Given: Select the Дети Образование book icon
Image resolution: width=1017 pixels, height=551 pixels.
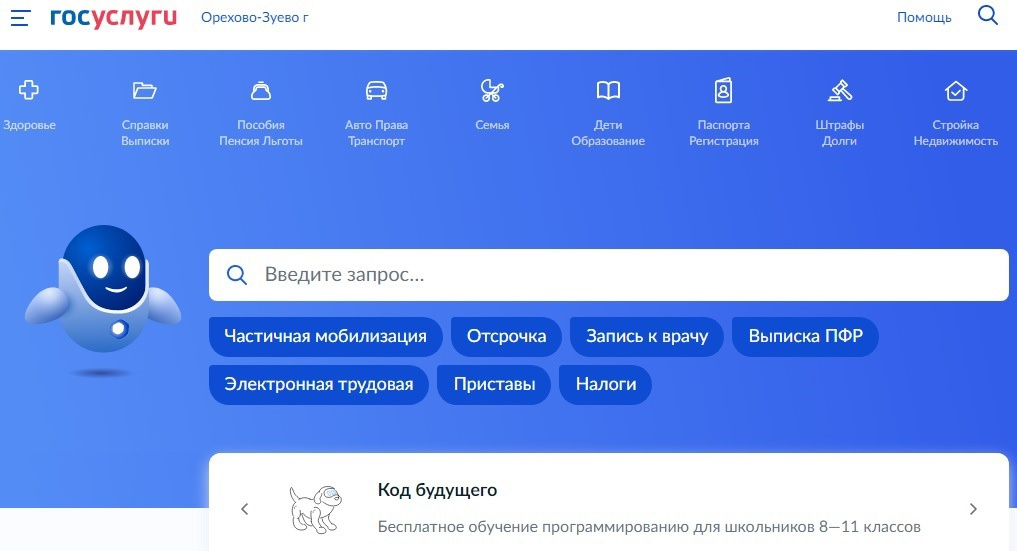Looking at the screenshot, I should pyautogui.click(x=608, y=90).
